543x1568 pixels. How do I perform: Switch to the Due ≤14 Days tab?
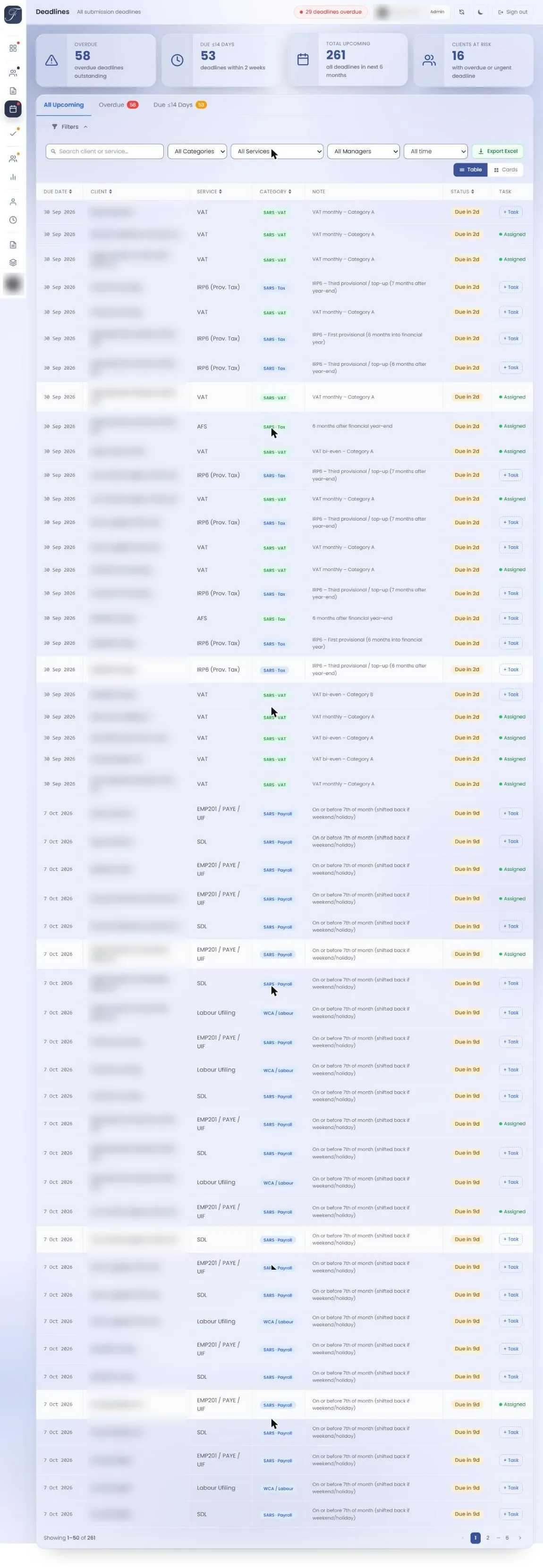click(x=179, y=105)
